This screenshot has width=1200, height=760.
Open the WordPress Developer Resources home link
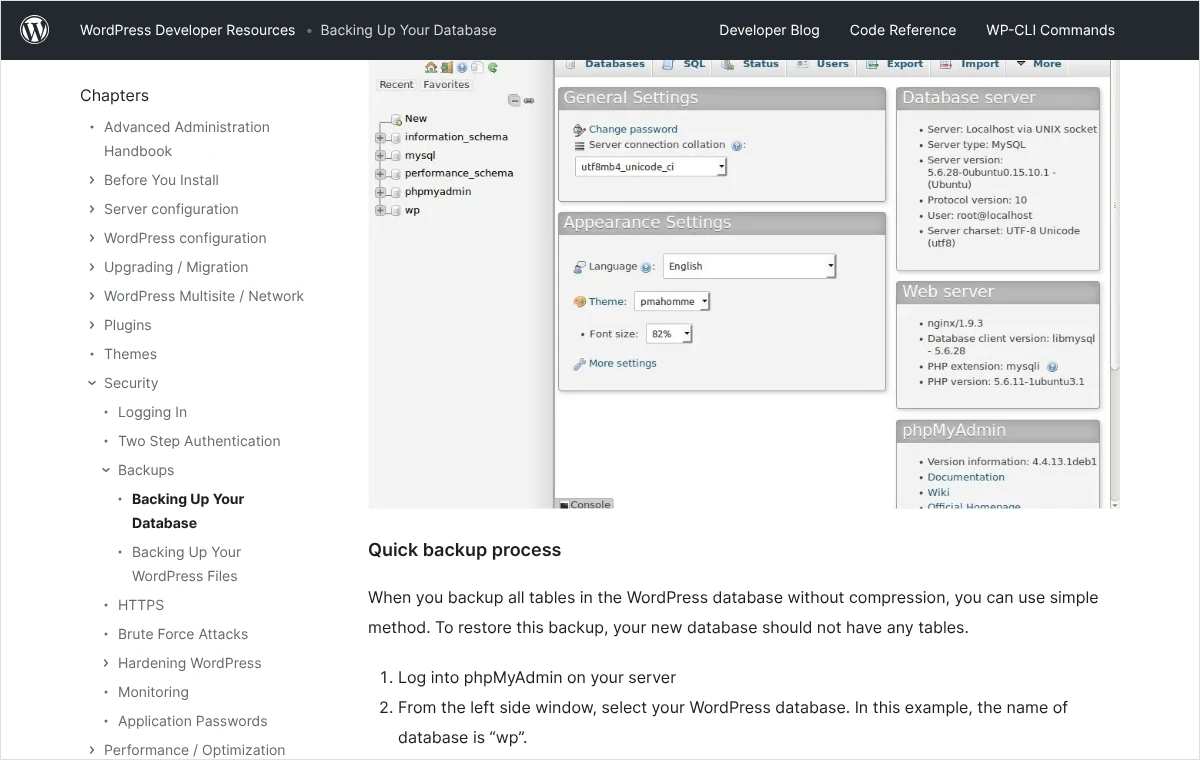pos(188,30)
